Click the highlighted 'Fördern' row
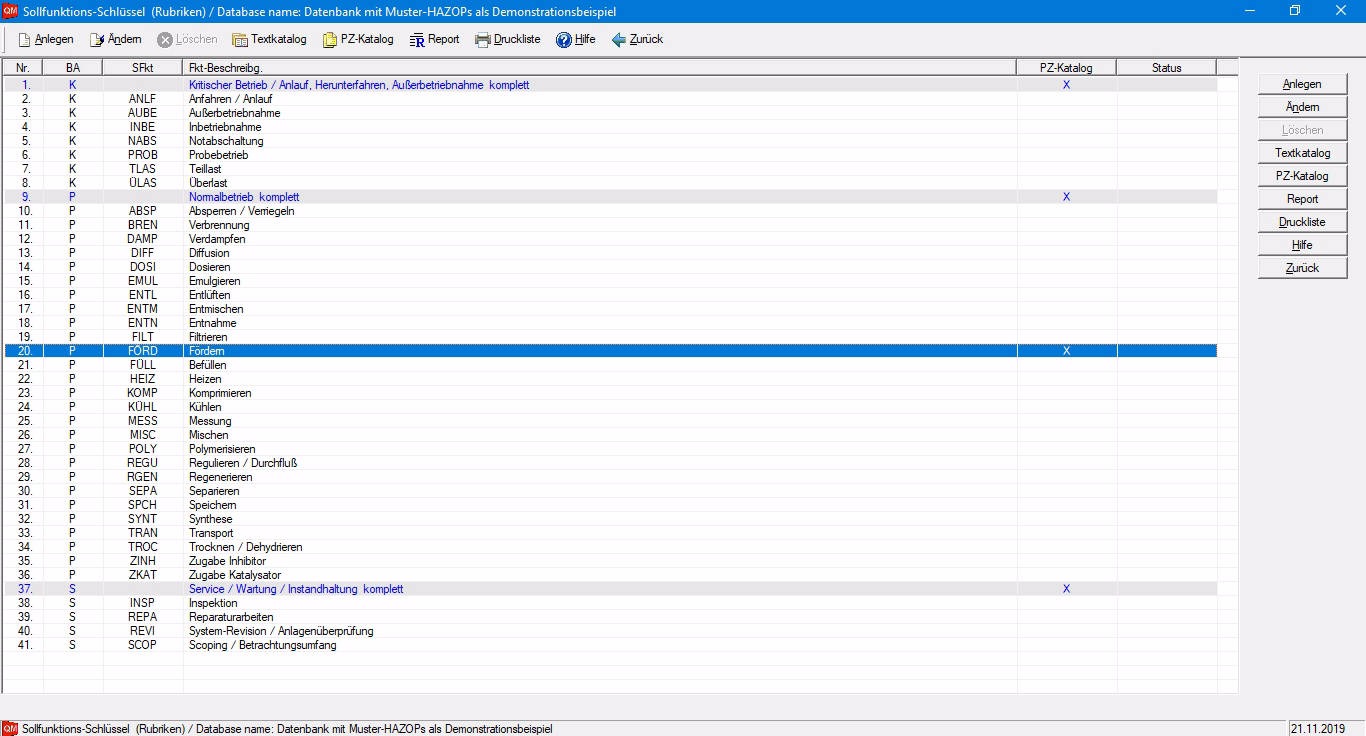This screenshot has height=736, width=1366. (610, 351)
